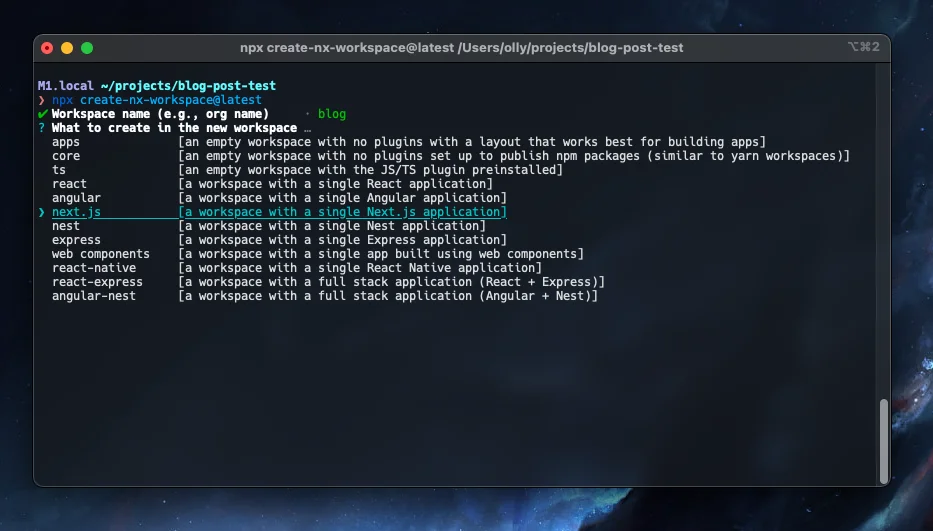Viewport: 933px width, 531px height.
Task: Click the ⌥⌘2 shortcut indicator in title bar
Action: click(862, 47)
